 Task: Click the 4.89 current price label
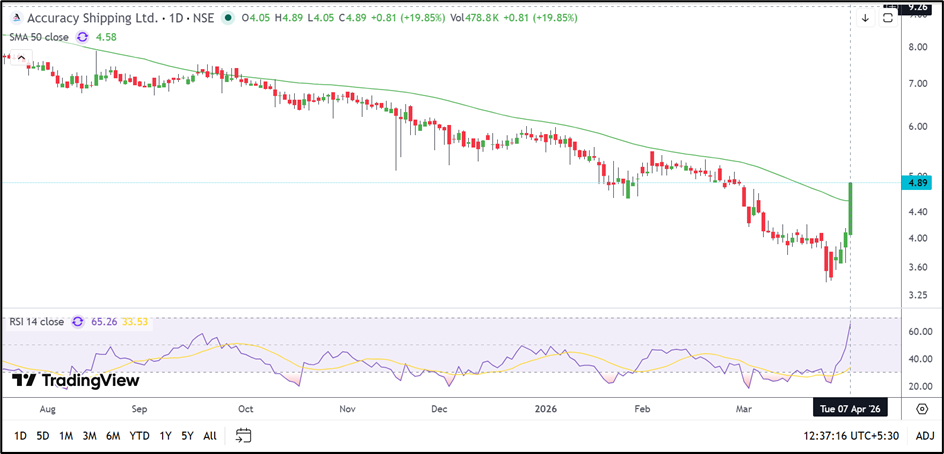[x=917, y=183]
